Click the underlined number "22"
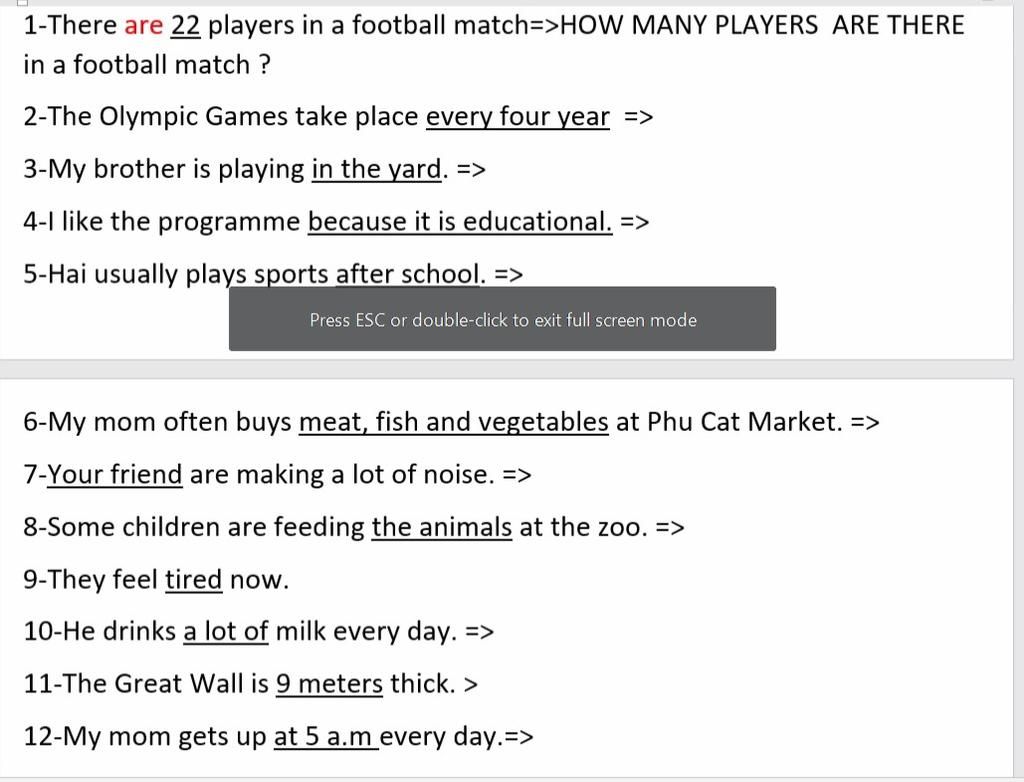This screenshot has width=1024, height=782. [x=186, y=26]
